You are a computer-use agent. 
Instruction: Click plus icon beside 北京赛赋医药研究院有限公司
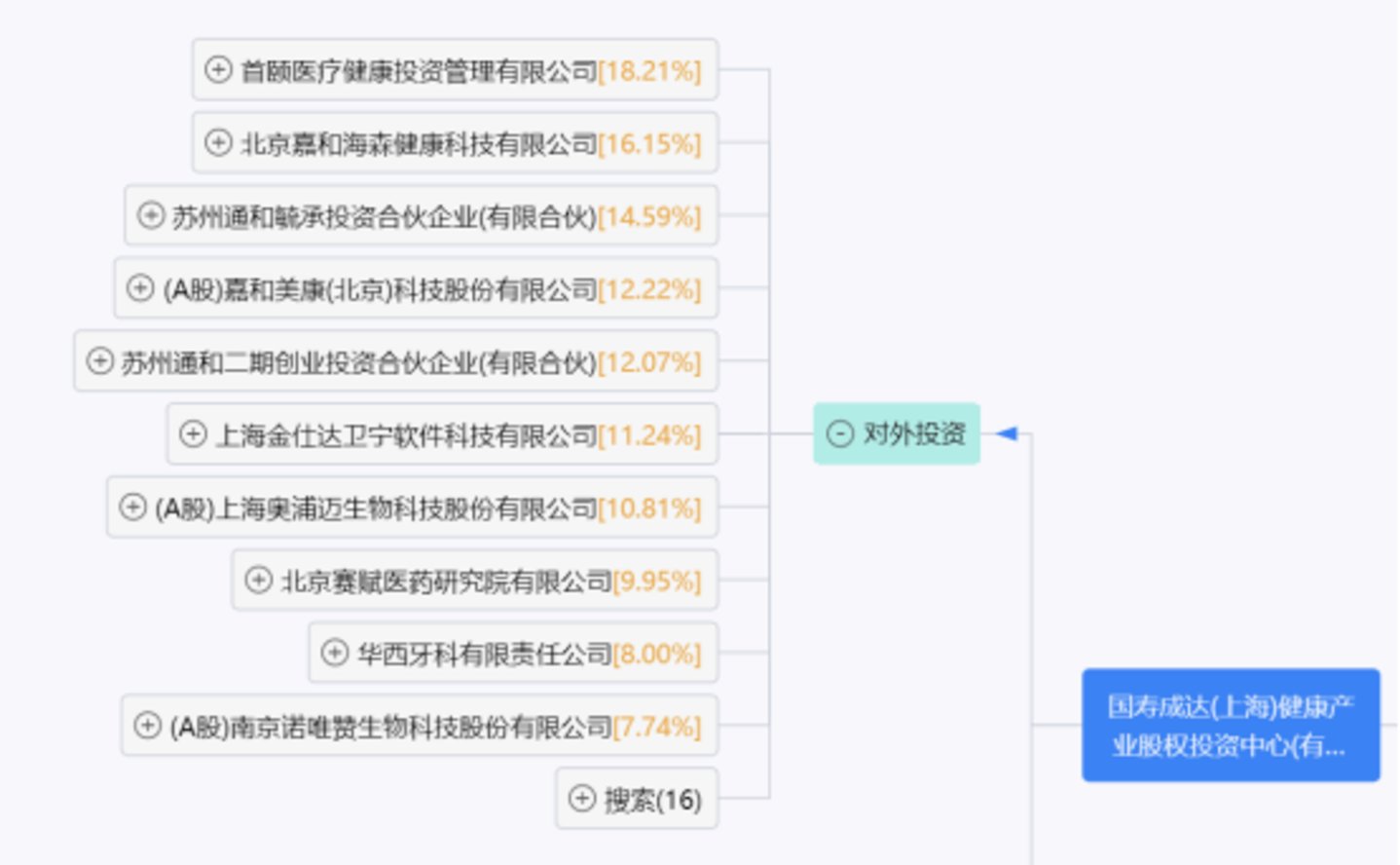coord(258,580)
